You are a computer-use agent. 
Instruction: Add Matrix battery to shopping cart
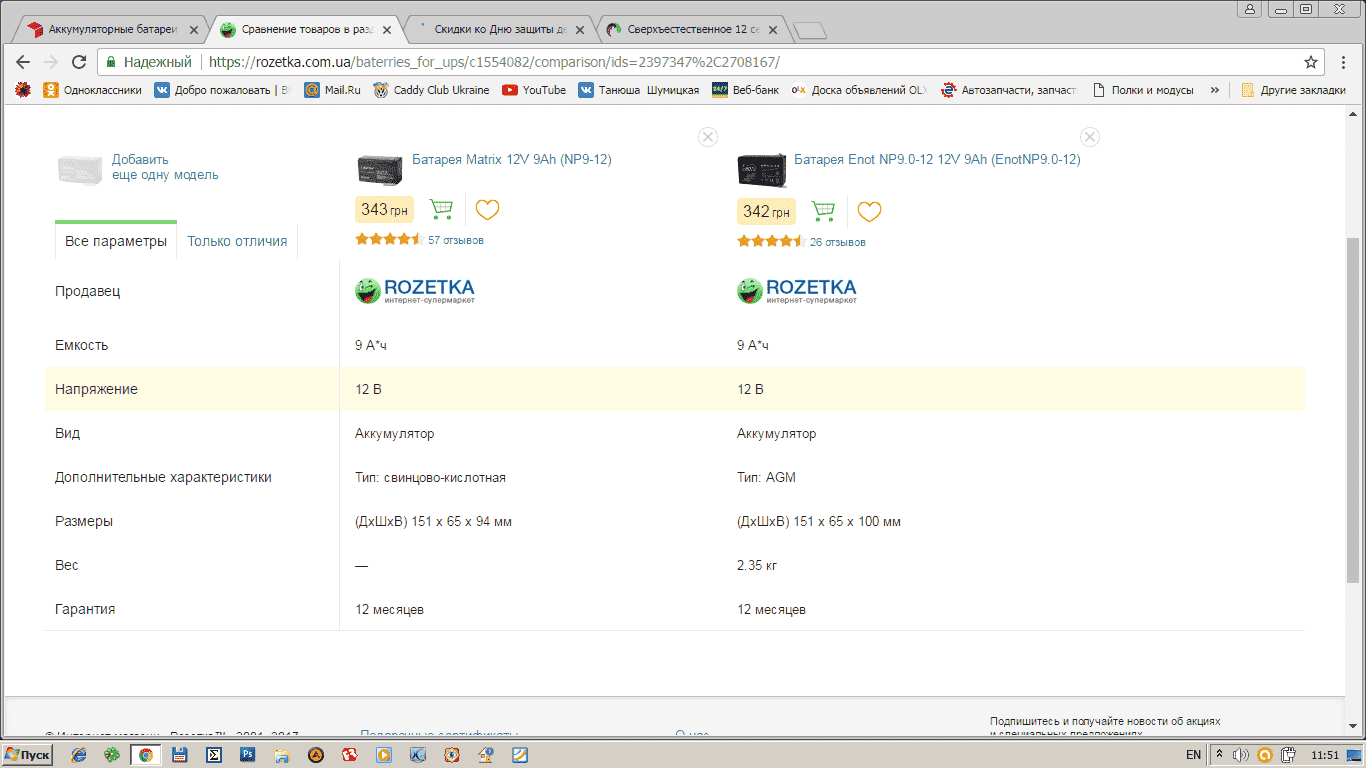(441, 210)
